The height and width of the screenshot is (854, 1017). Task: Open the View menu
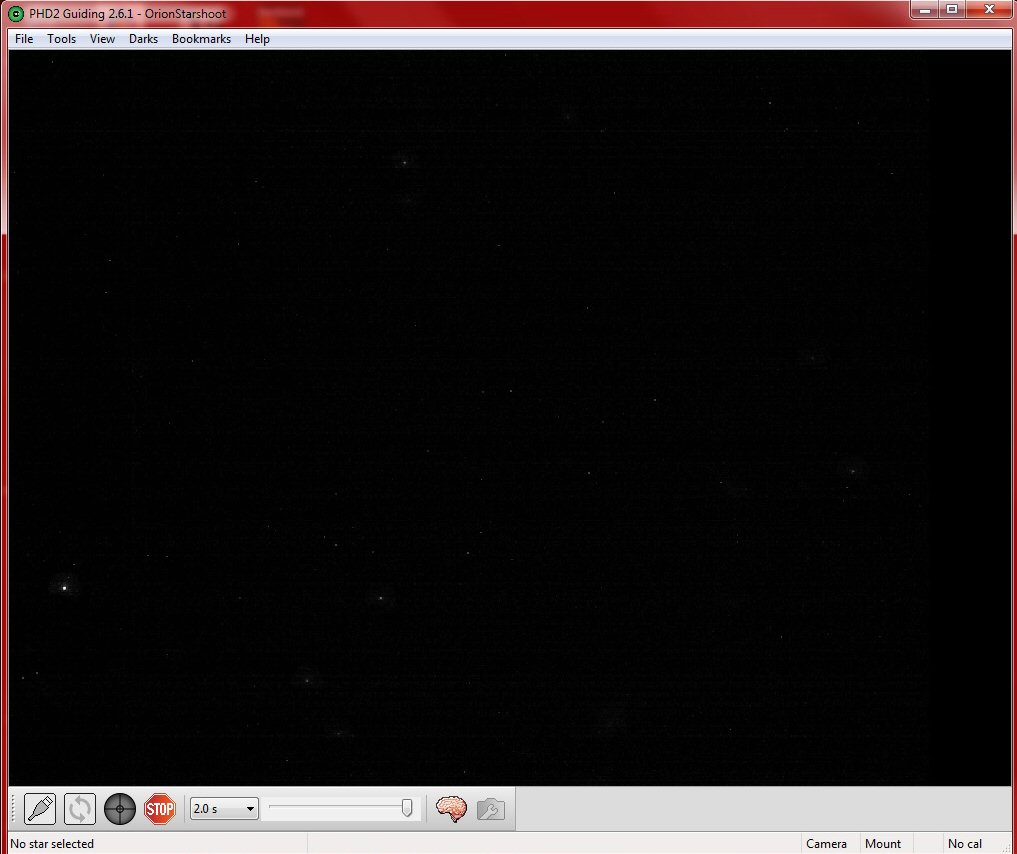click(x=102, y=39)
